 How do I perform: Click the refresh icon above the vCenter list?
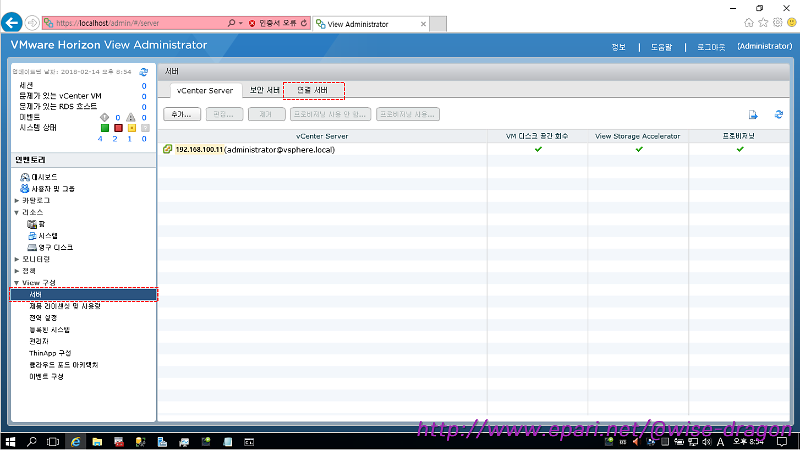point(779,115)
